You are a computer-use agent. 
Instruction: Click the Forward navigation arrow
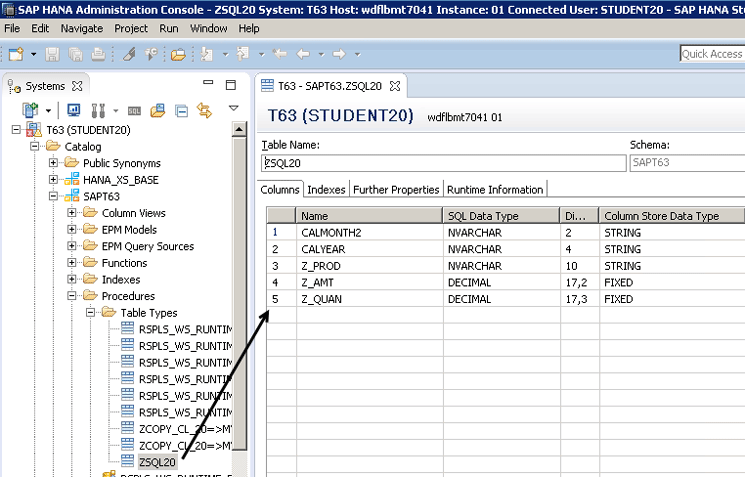339,54
